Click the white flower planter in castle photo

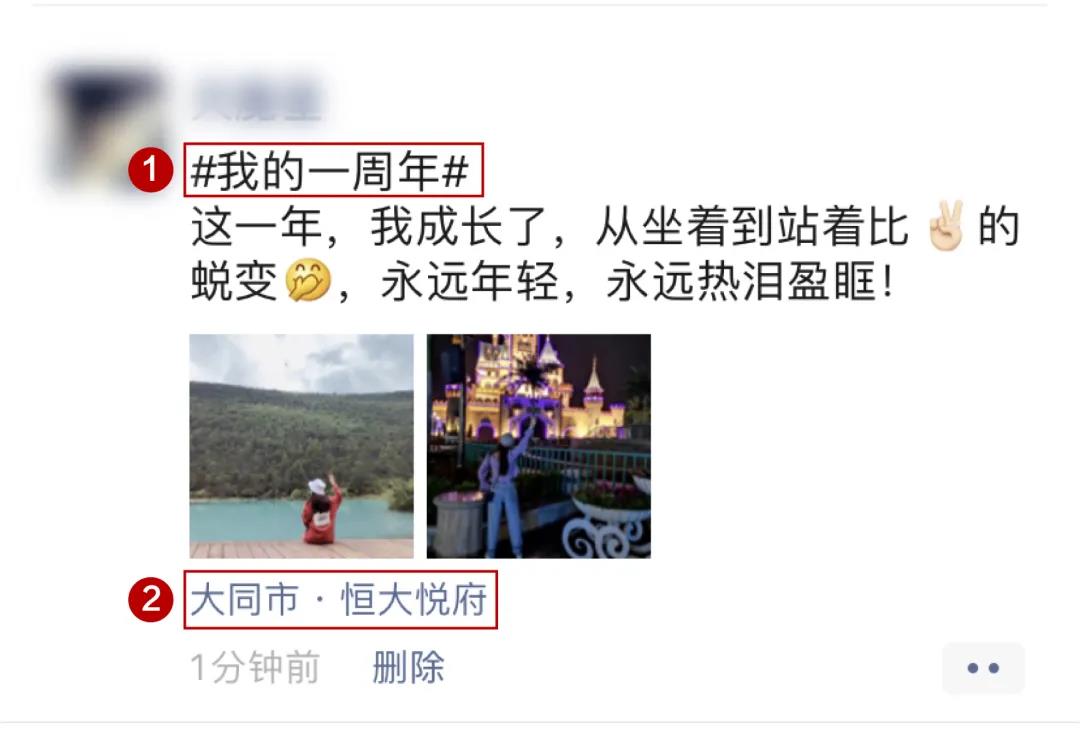coord(606,527)
